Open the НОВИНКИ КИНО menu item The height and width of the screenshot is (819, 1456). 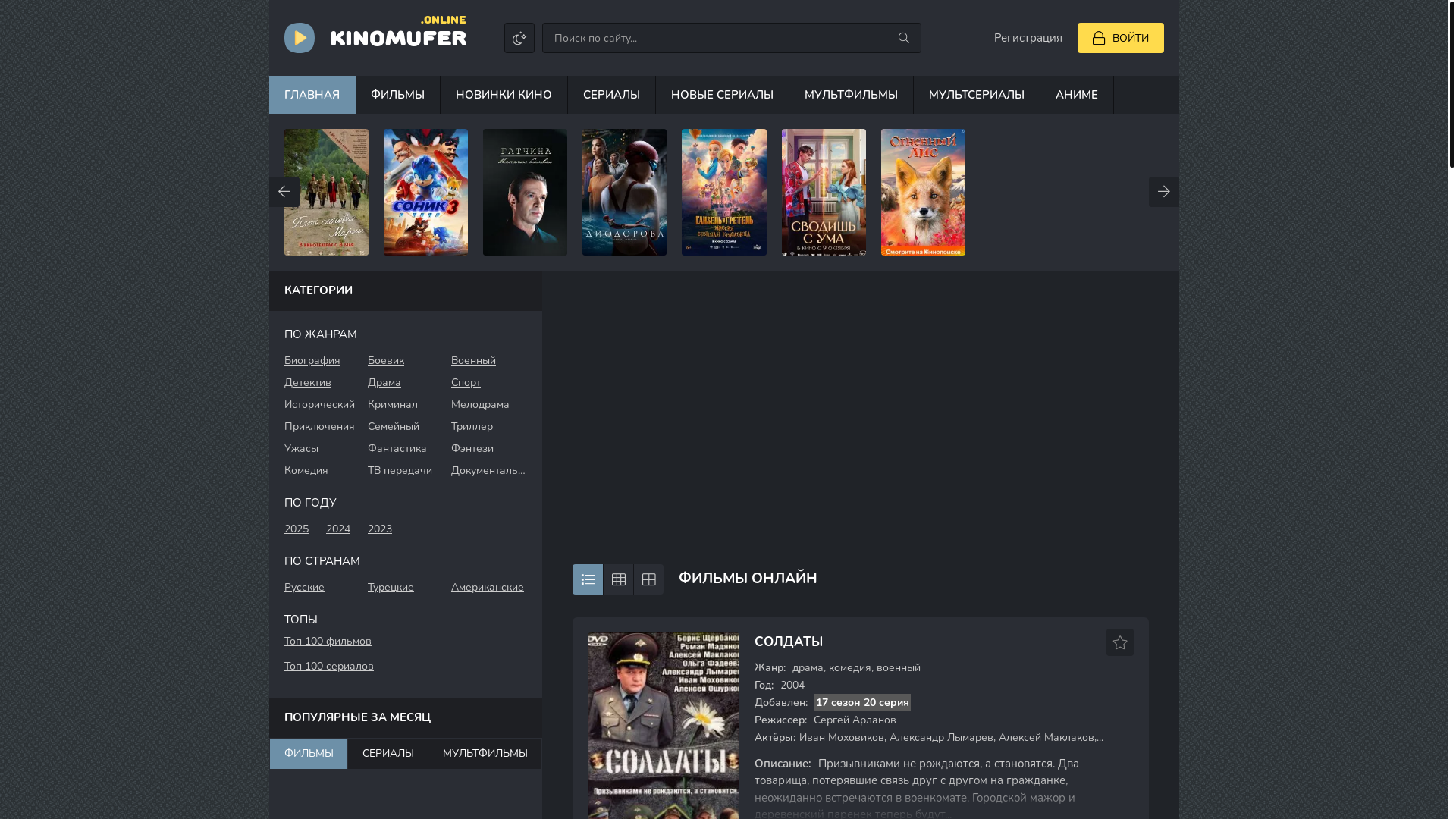pyautogui.click(x=504, y=95)
